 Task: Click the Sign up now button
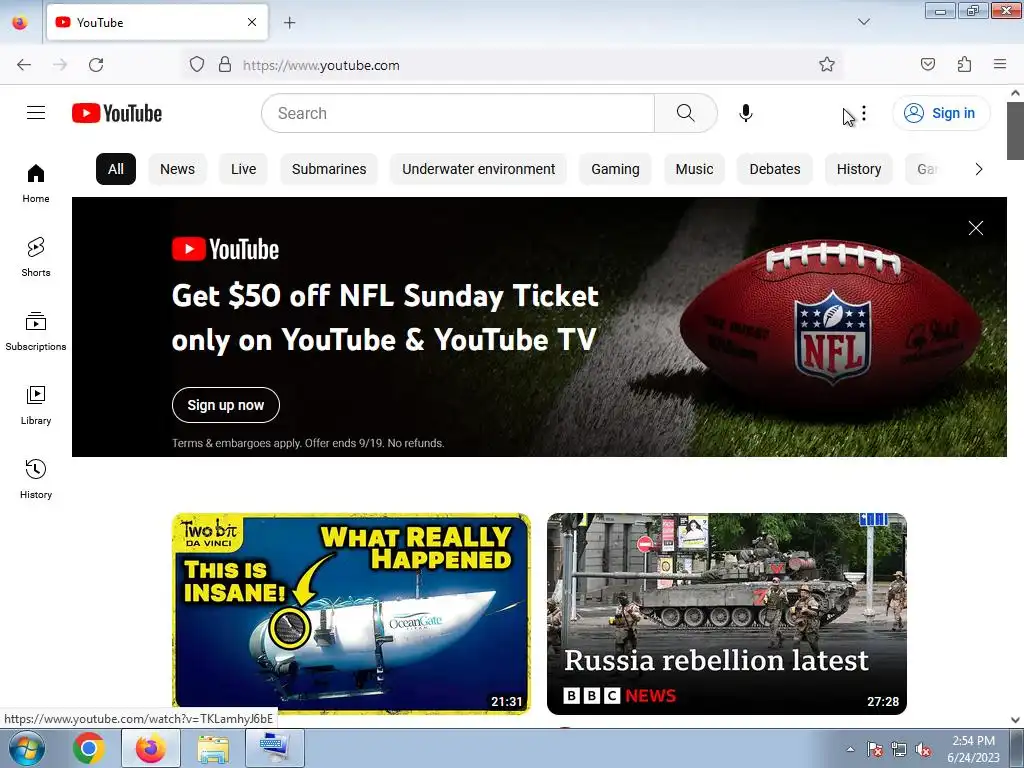(226, 405)
